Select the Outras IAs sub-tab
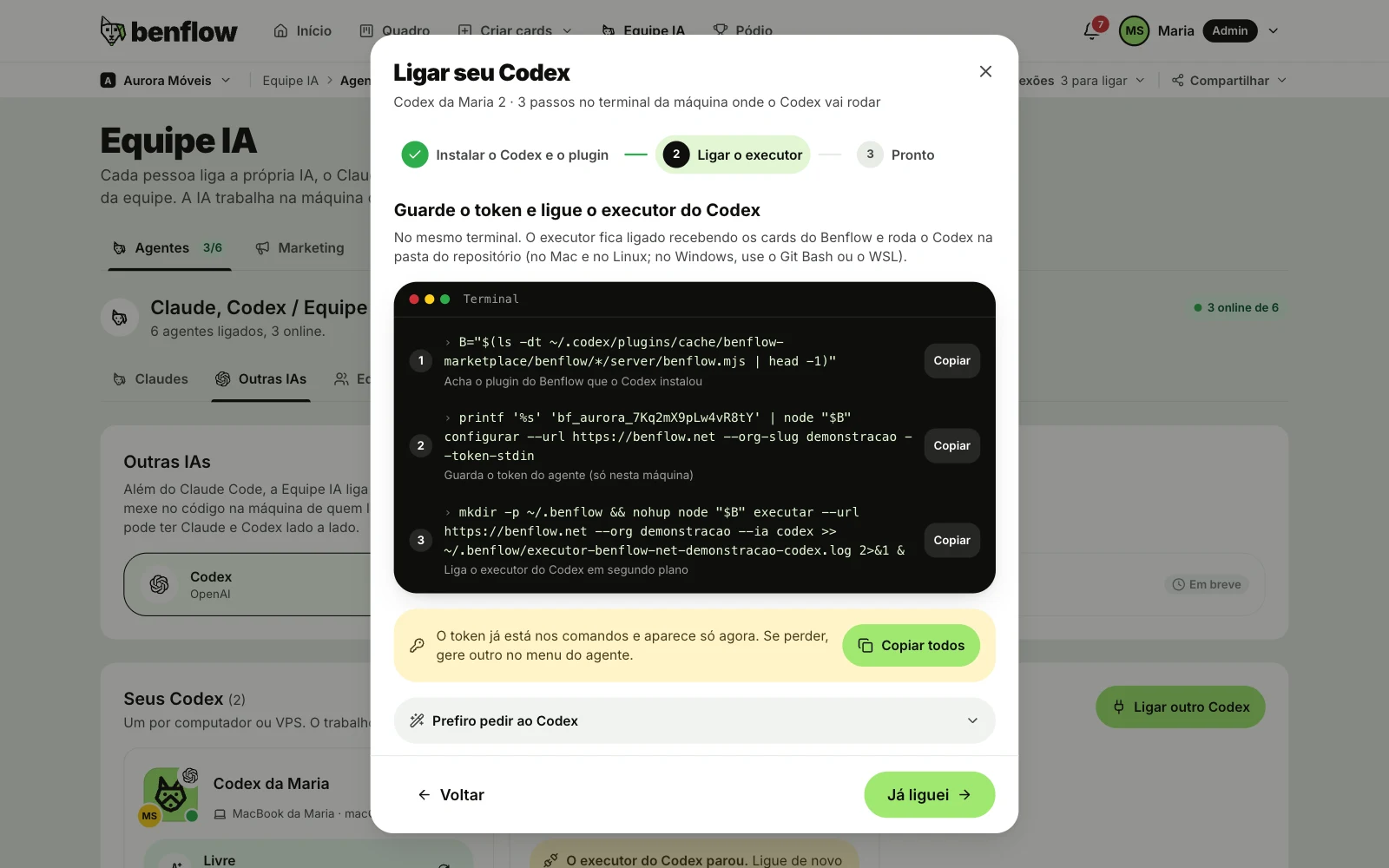 (x=260, y=379)
